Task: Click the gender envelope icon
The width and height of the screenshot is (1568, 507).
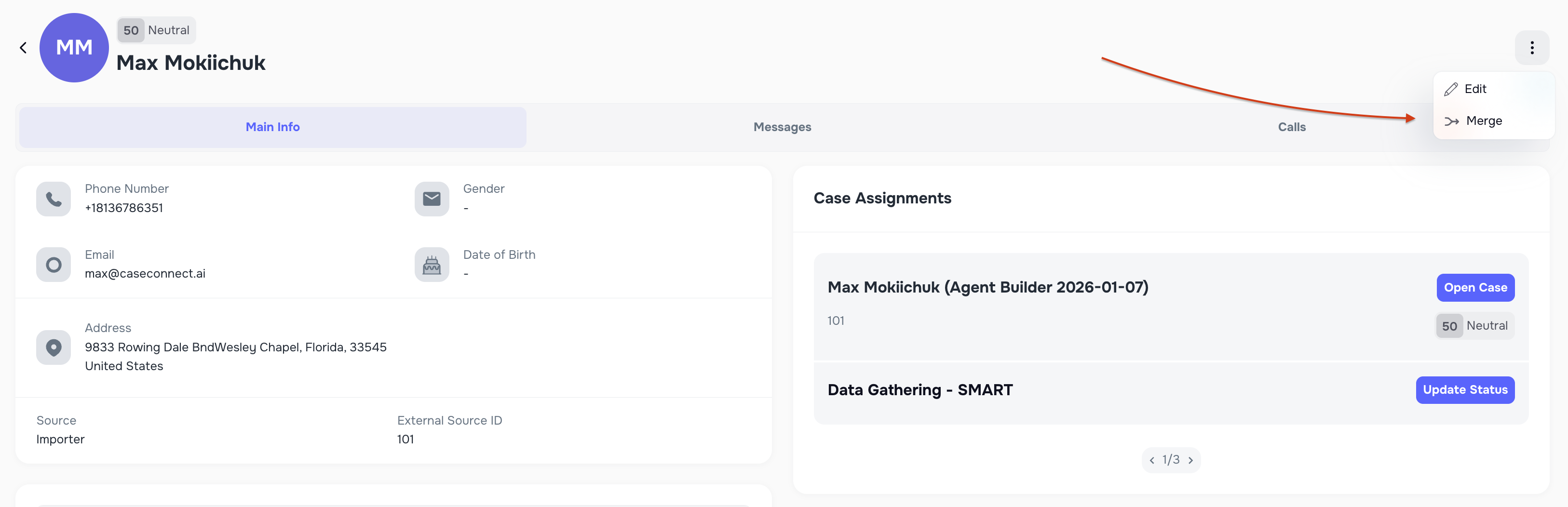Action: click(x=432, y=199)
